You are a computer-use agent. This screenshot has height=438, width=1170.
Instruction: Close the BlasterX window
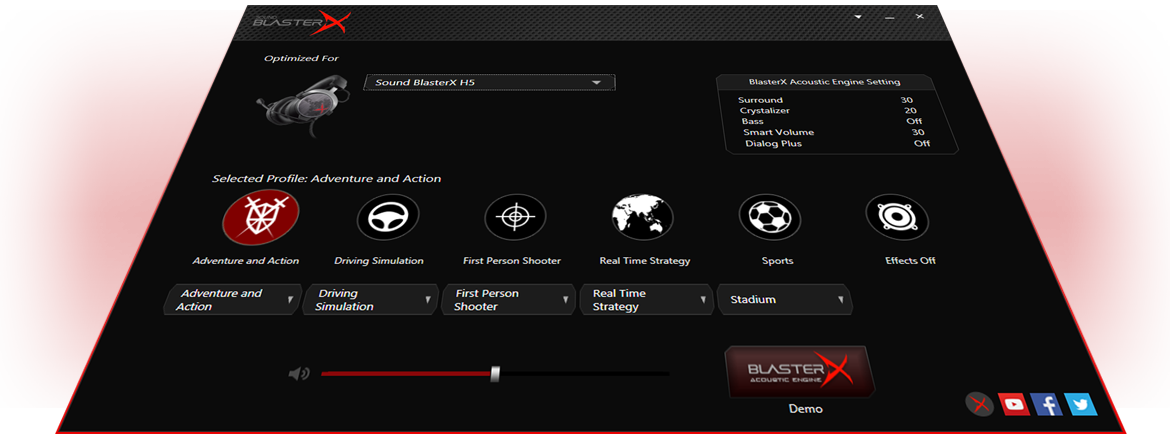tap(919, 16)
